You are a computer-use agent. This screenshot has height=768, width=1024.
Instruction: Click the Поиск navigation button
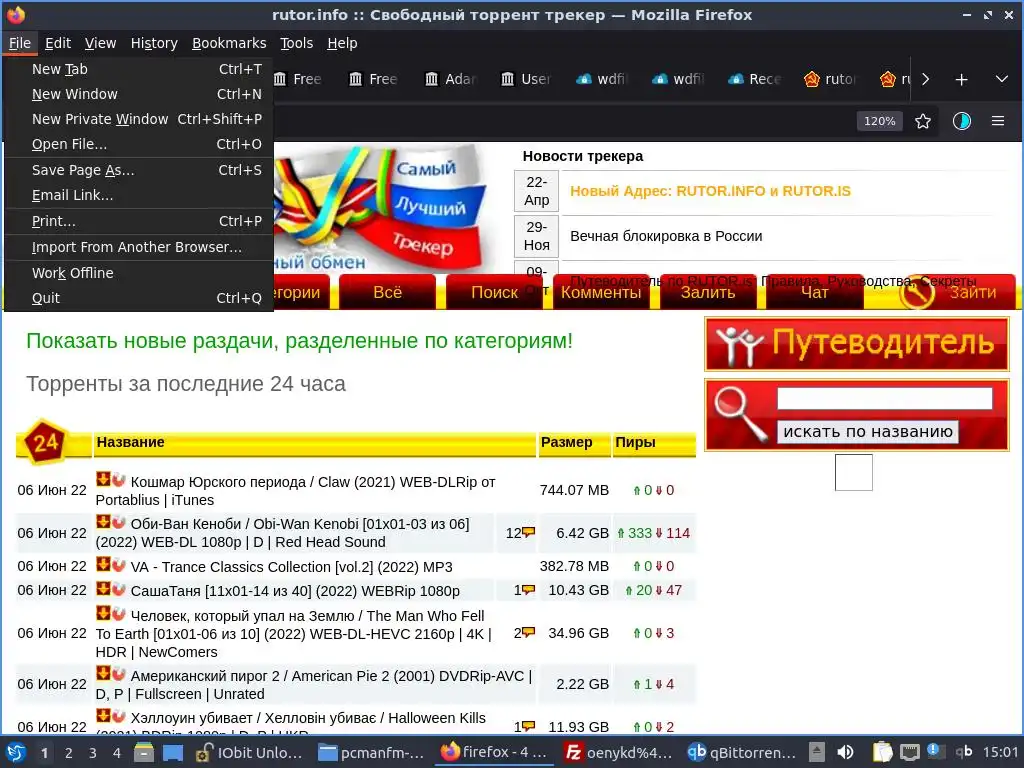(494, 292)
